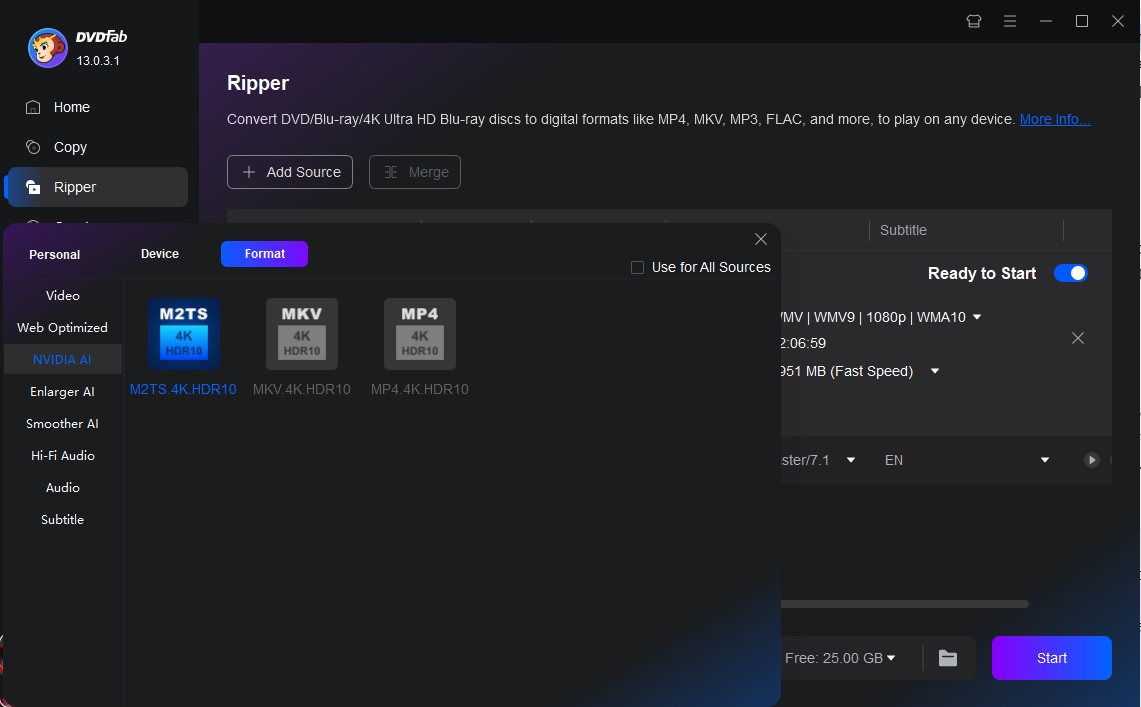This screenshot has width=1141, height=707.
Task: Play the audio track preview
Action: pos(1091,460)
